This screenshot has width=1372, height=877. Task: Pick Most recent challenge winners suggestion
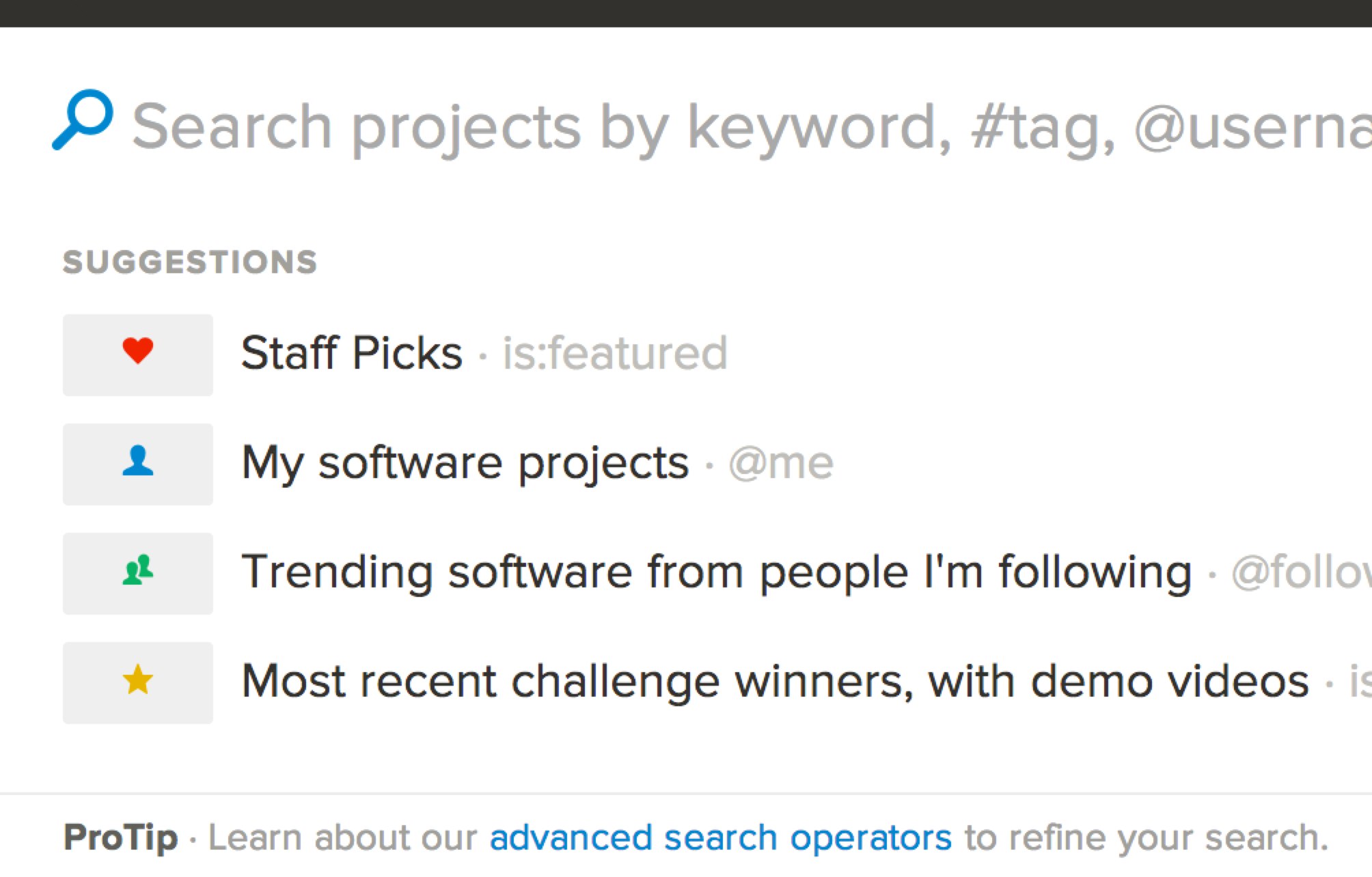click(775, 682)
